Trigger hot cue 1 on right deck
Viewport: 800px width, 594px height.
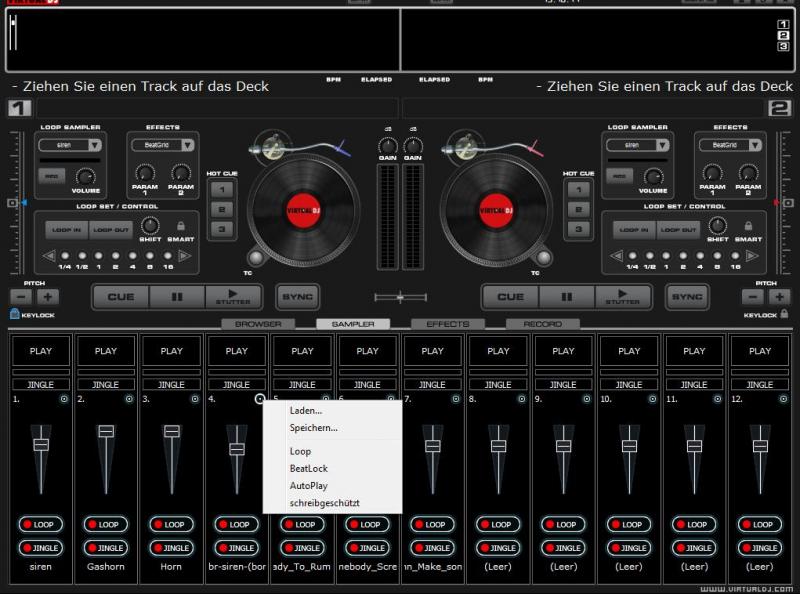[579, 189]
